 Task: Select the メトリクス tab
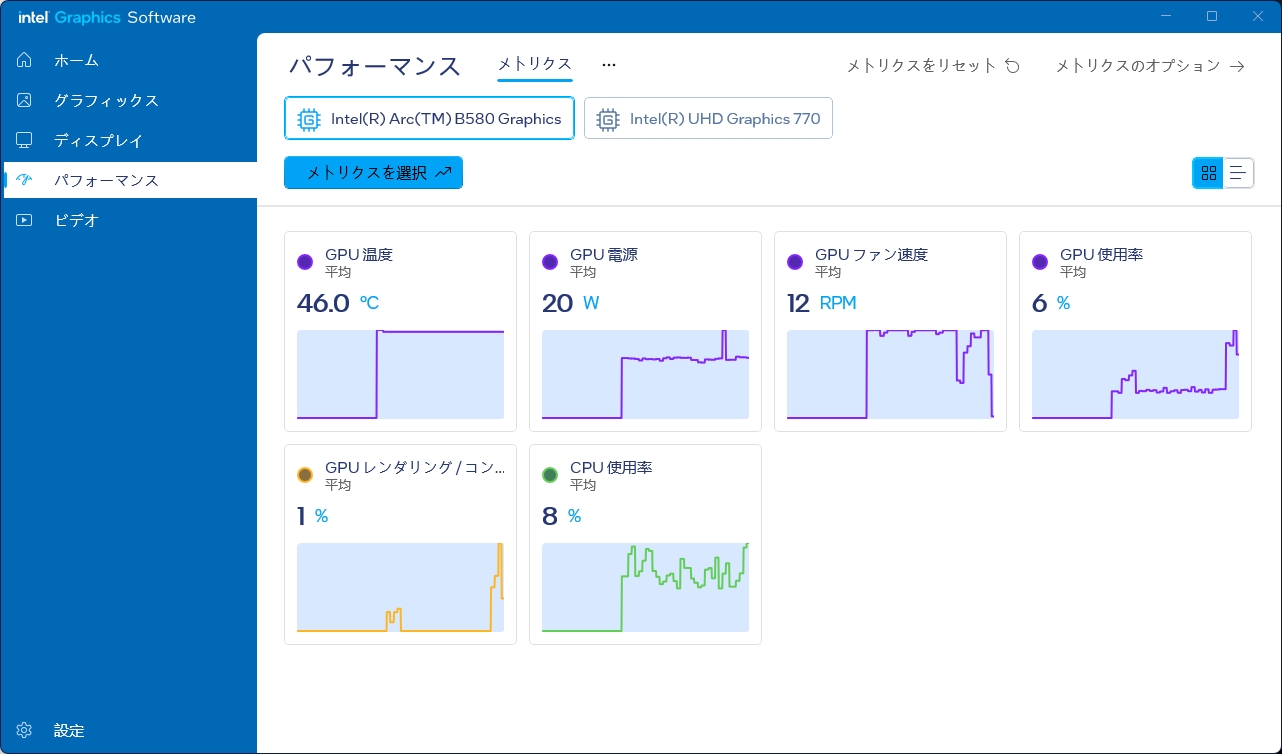click(535, 64)
